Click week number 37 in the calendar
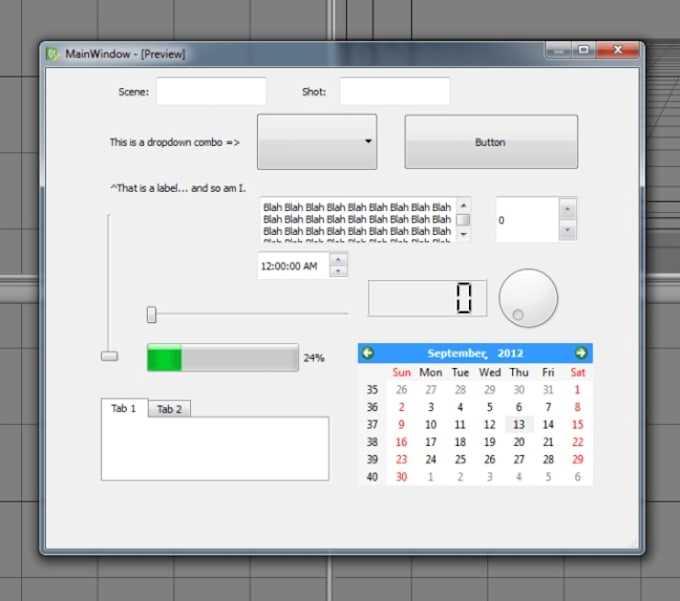Screen dimensions: 680x601 click(372, 425)
